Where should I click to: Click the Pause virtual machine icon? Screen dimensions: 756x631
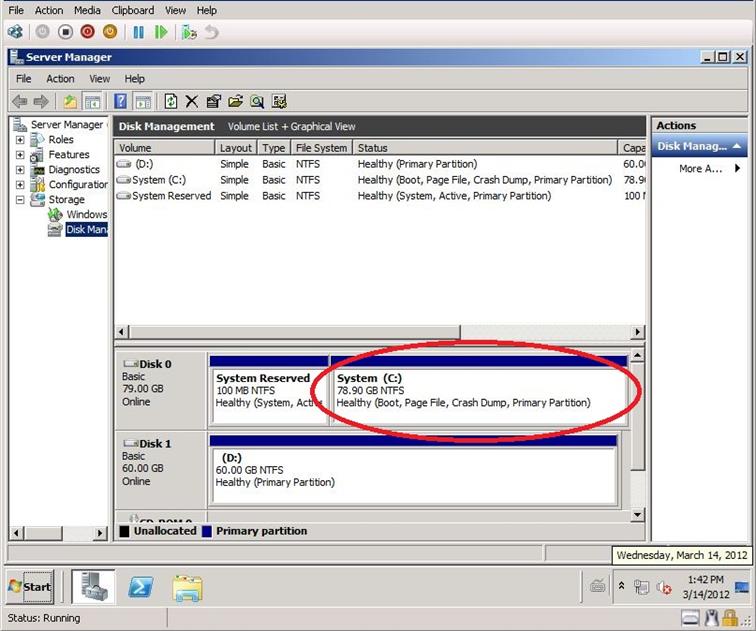(x=138, y=32)
